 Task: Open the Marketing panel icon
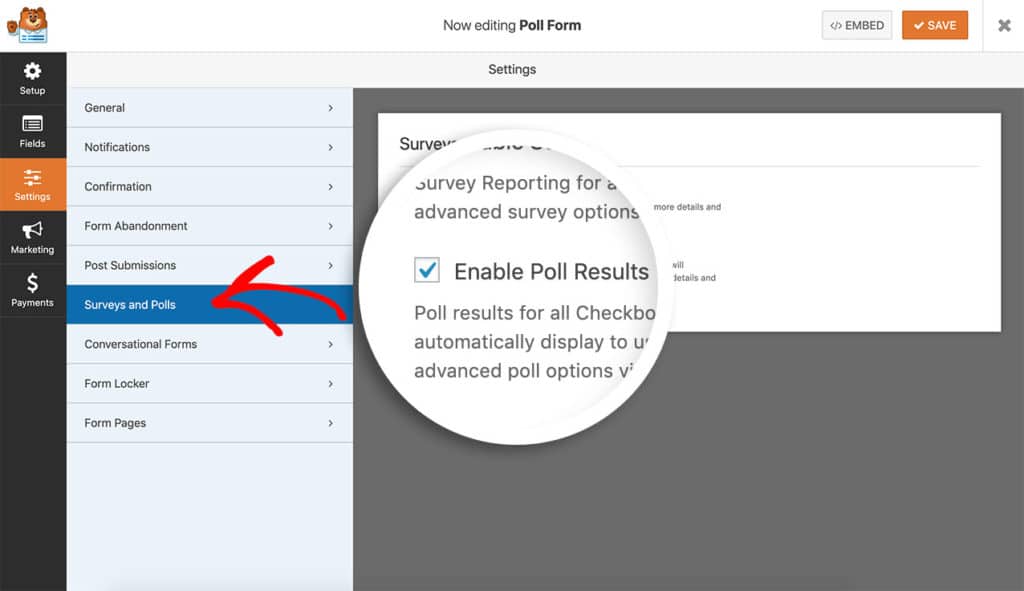(x=33, y=230)
